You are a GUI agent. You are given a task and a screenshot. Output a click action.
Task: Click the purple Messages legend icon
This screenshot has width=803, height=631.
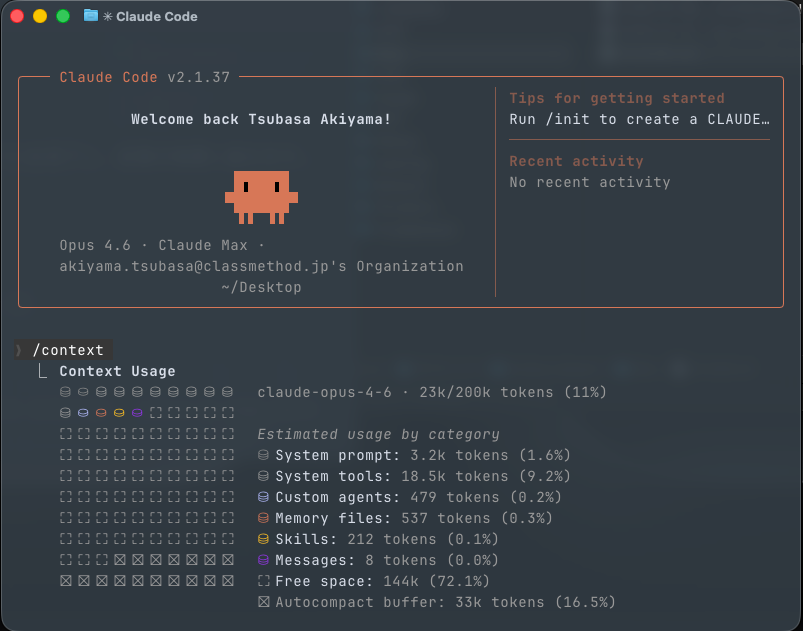pyautogui.click(x=264, y=560)
